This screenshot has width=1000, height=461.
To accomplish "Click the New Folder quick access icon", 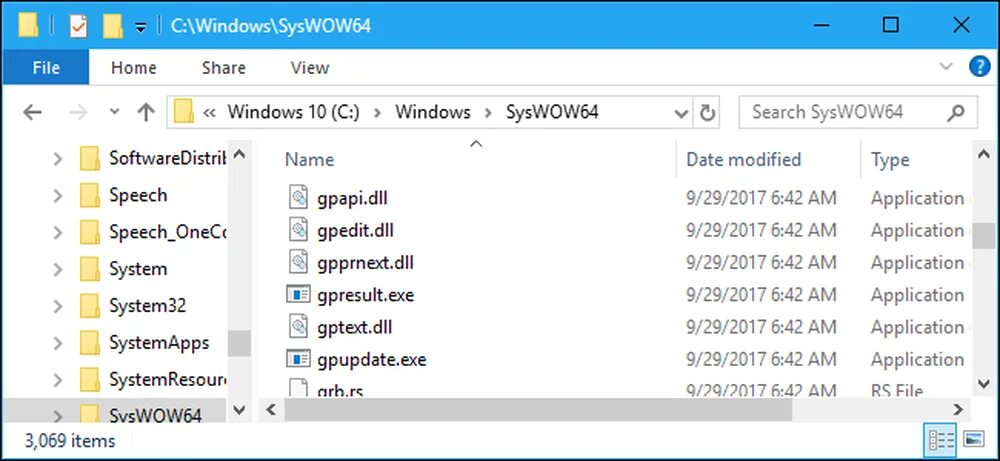I will [x=112, y=25].
